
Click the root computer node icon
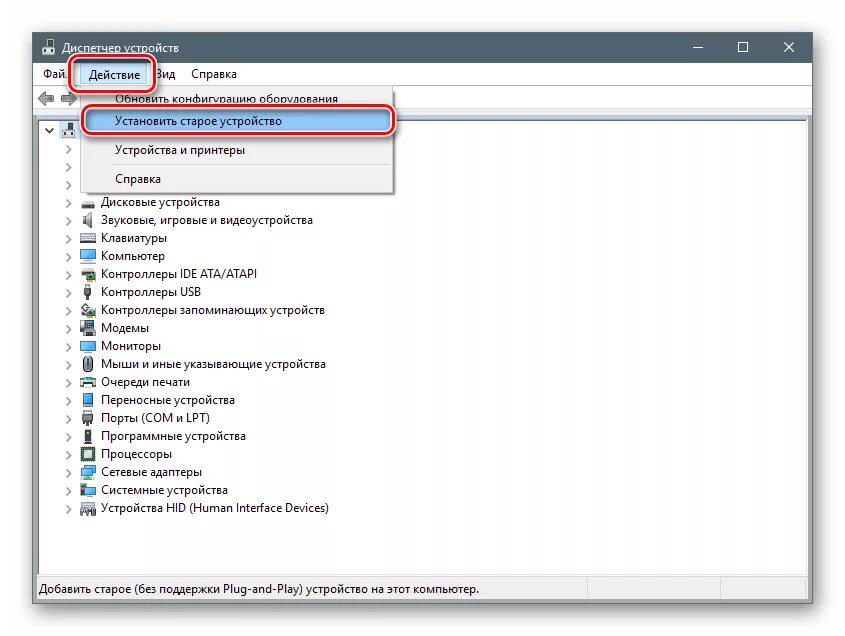pyautogui.click(x=68, y=130)
